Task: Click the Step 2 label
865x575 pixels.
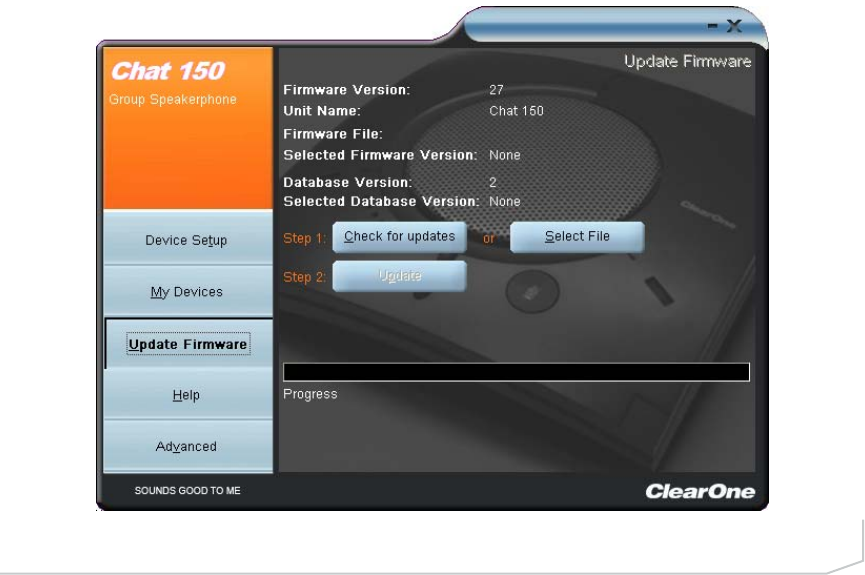Action: click(x=305, y=277)
